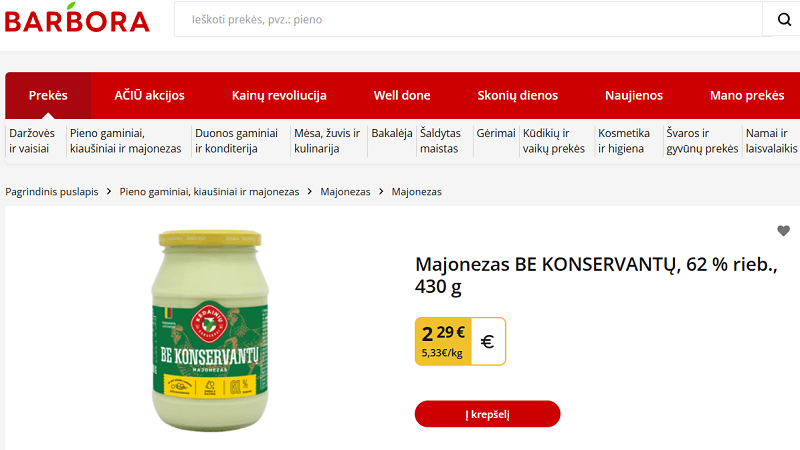Add product to favorites with heart icon
The height and width of the screenshot is (450, 800).
coord(784,231)
